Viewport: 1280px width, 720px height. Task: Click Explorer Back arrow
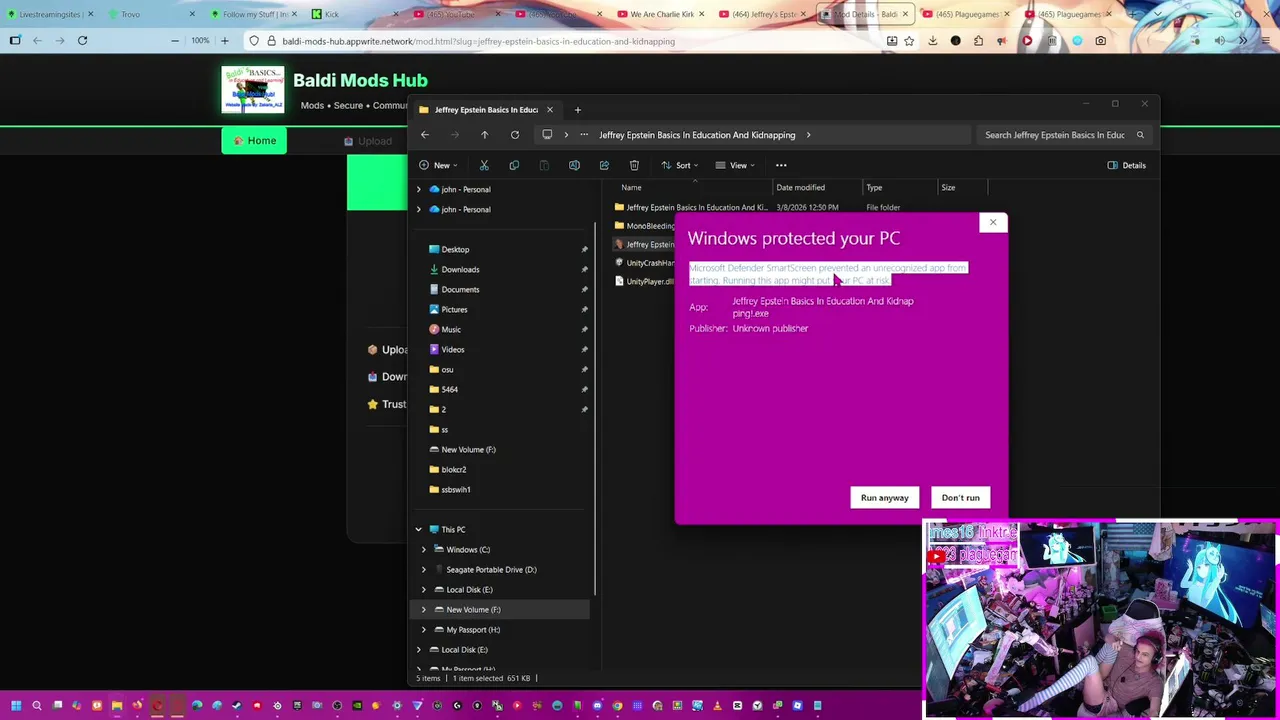(425, 135)
